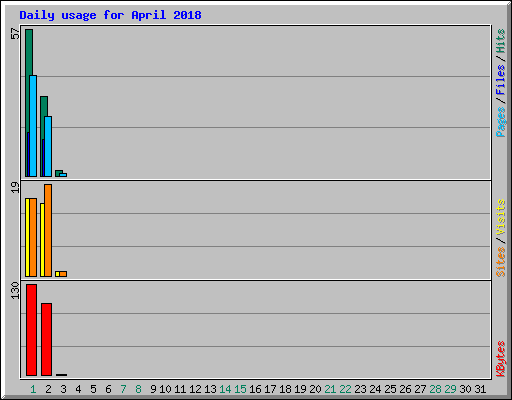Select the small orange Sites bar for day 3
Viewport: 512px width, 400px height.
[x=63, y=274]
